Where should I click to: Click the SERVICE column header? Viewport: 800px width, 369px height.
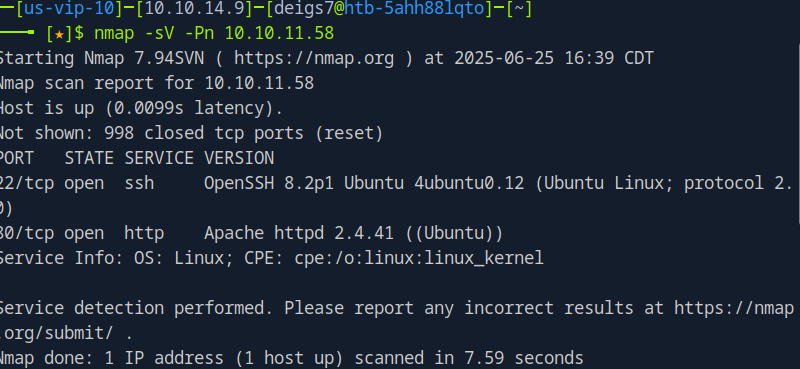coord(159,158)
